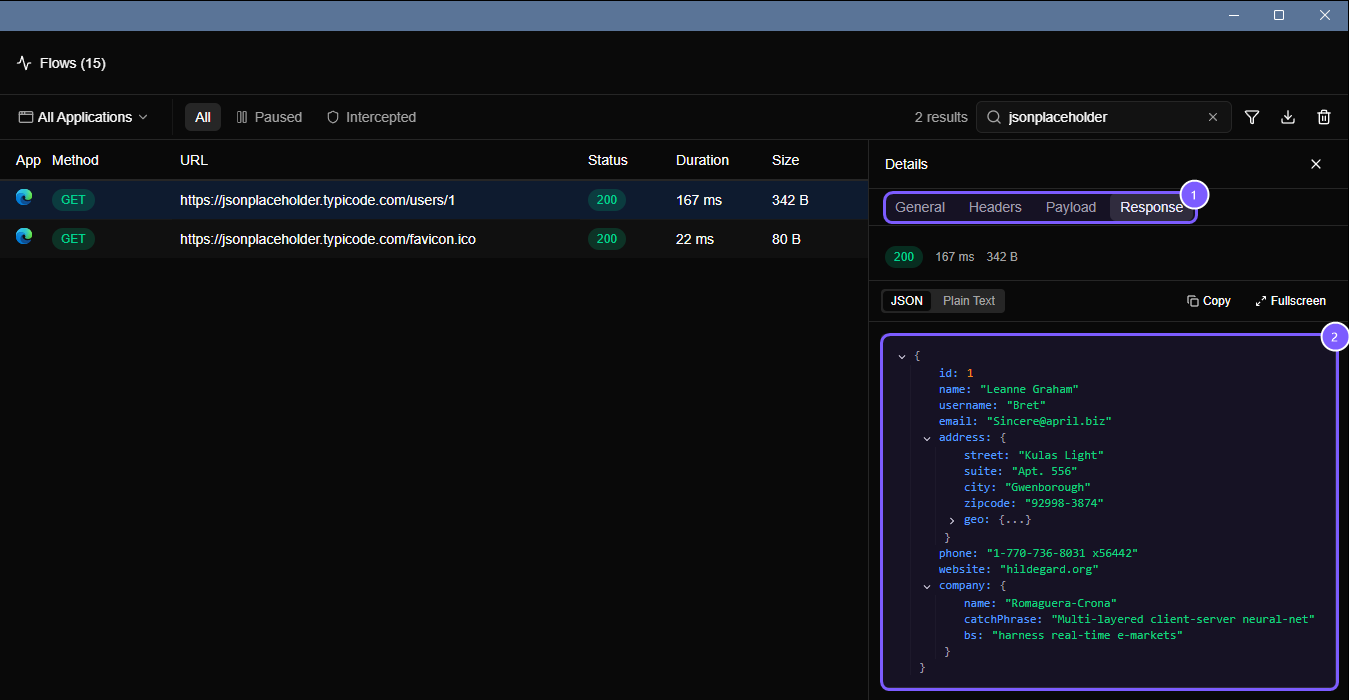Click the "Gwenborough" city value
The image size is (1349, 700).
[x=1048, y=487]
